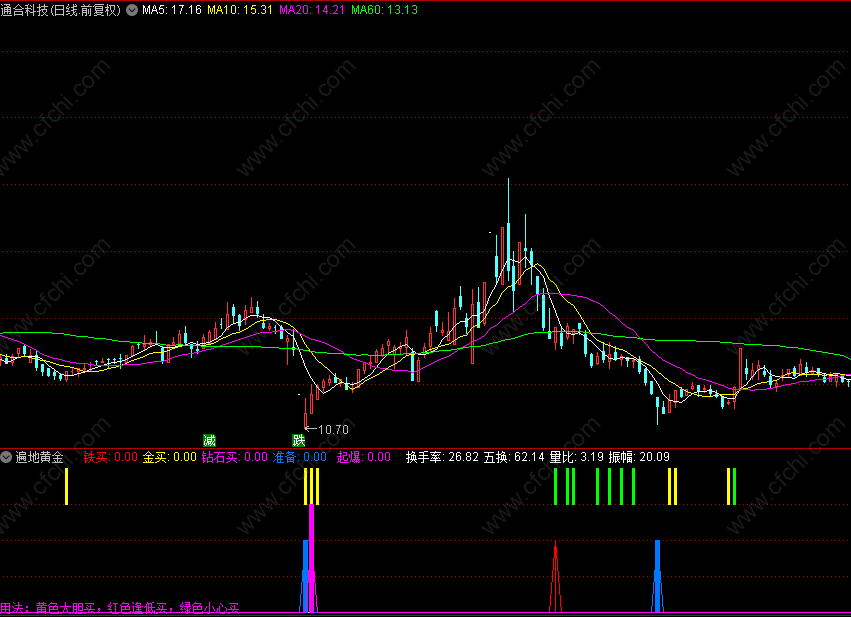Image resolution: width=851 pixels, height=617 pixels.
Task: Click the red 铁买 spike signal
Action: pyautogui.click(x=555, y=576)
